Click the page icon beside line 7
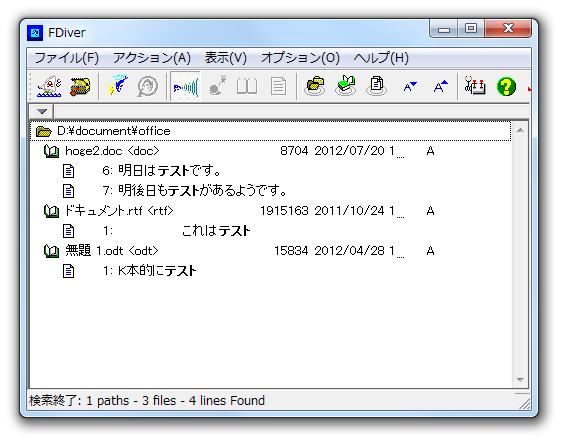 (x=68, y=191)
